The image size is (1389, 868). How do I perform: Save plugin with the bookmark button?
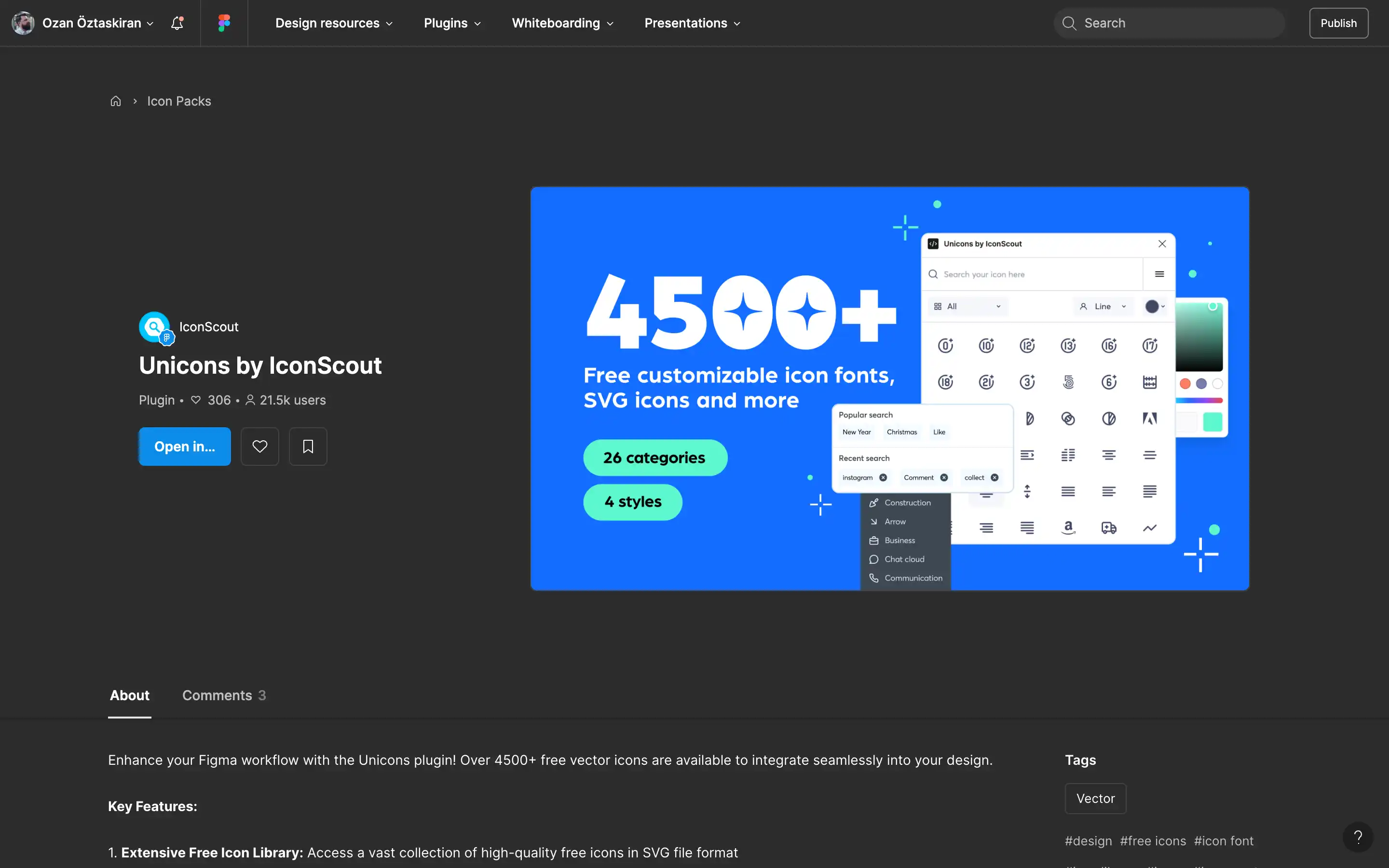[308, 446]
